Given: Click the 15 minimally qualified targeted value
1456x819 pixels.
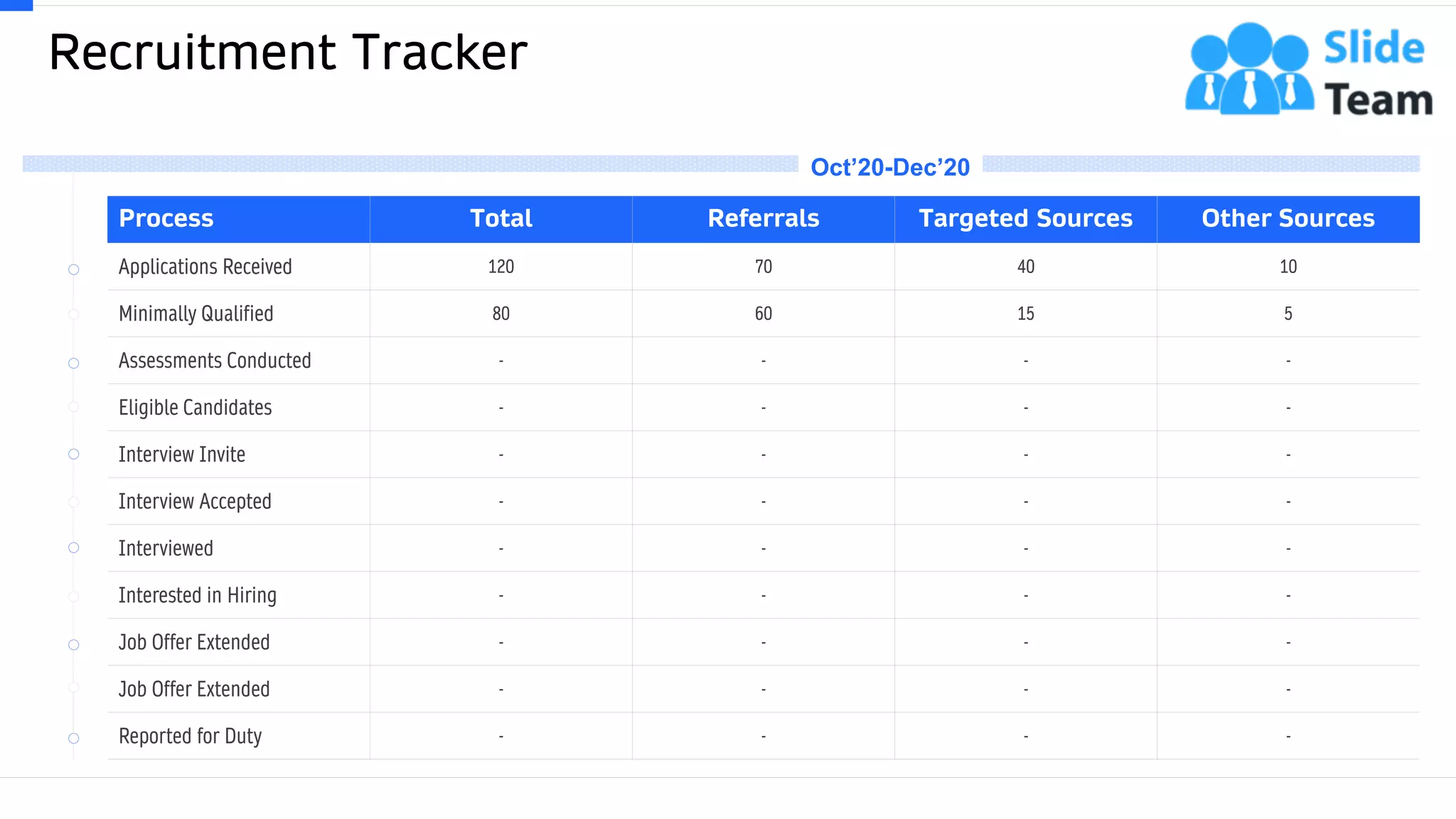Looking at the screenshot, I should click(x=1026, y=314).
